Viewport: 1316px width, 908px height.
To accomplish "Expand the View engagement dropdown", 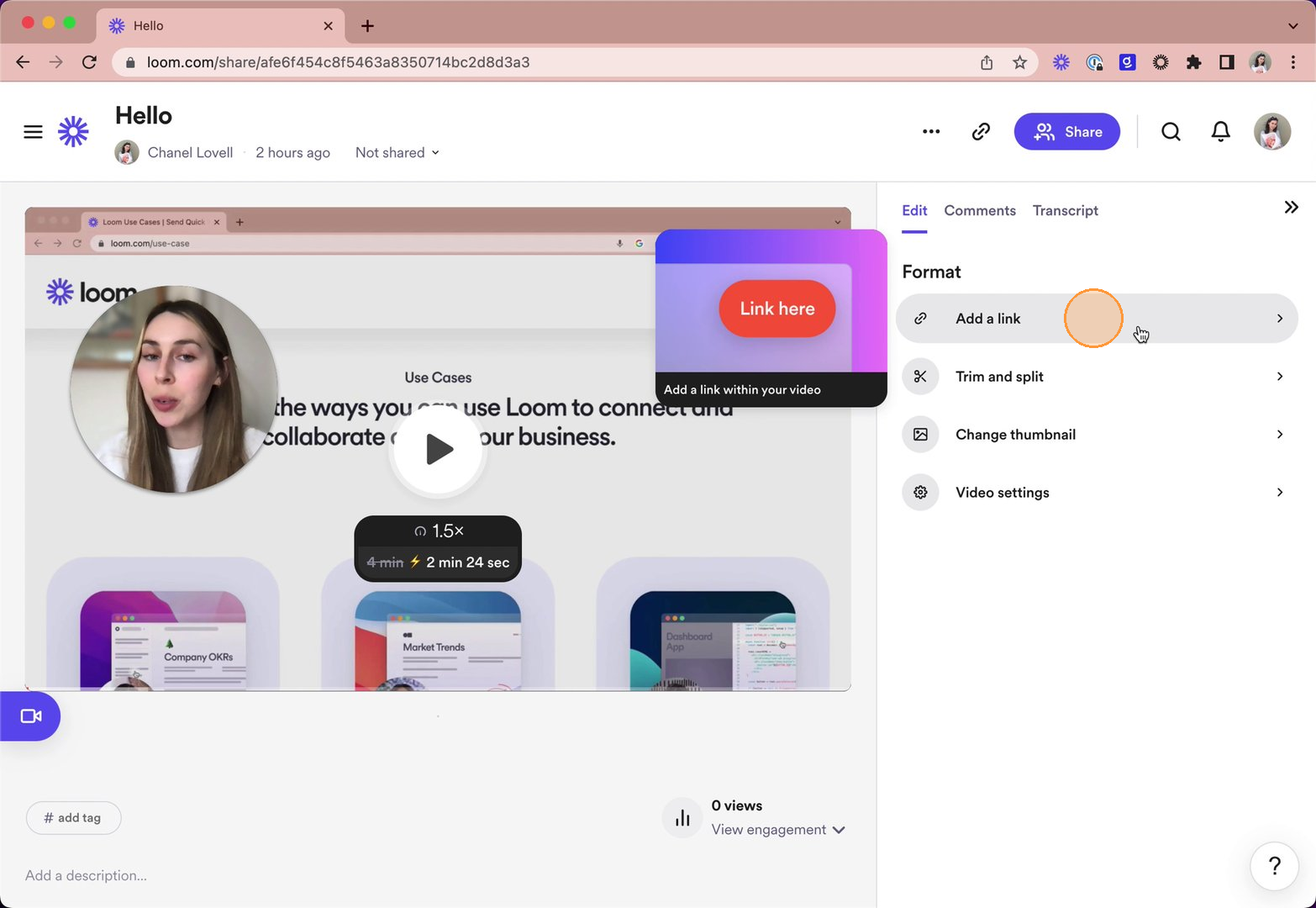I will click(778, 830).
